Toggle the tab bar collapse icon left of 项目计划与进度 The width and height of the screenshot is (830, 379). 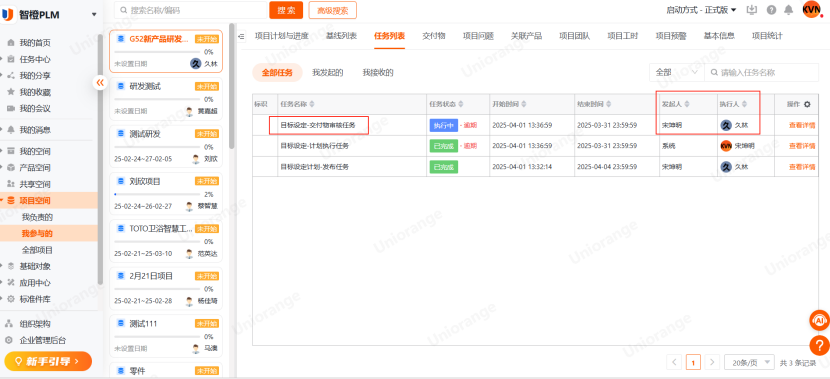tap(242, 36)
